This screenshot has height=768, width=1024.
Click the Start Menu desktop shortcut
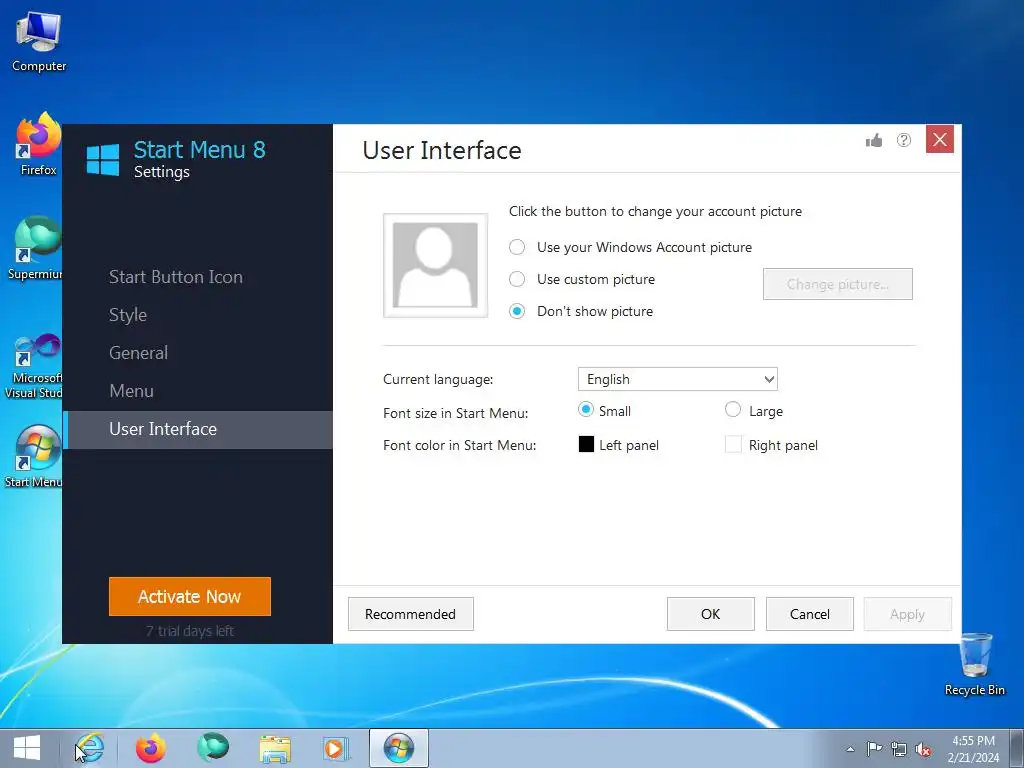[33, 456]
